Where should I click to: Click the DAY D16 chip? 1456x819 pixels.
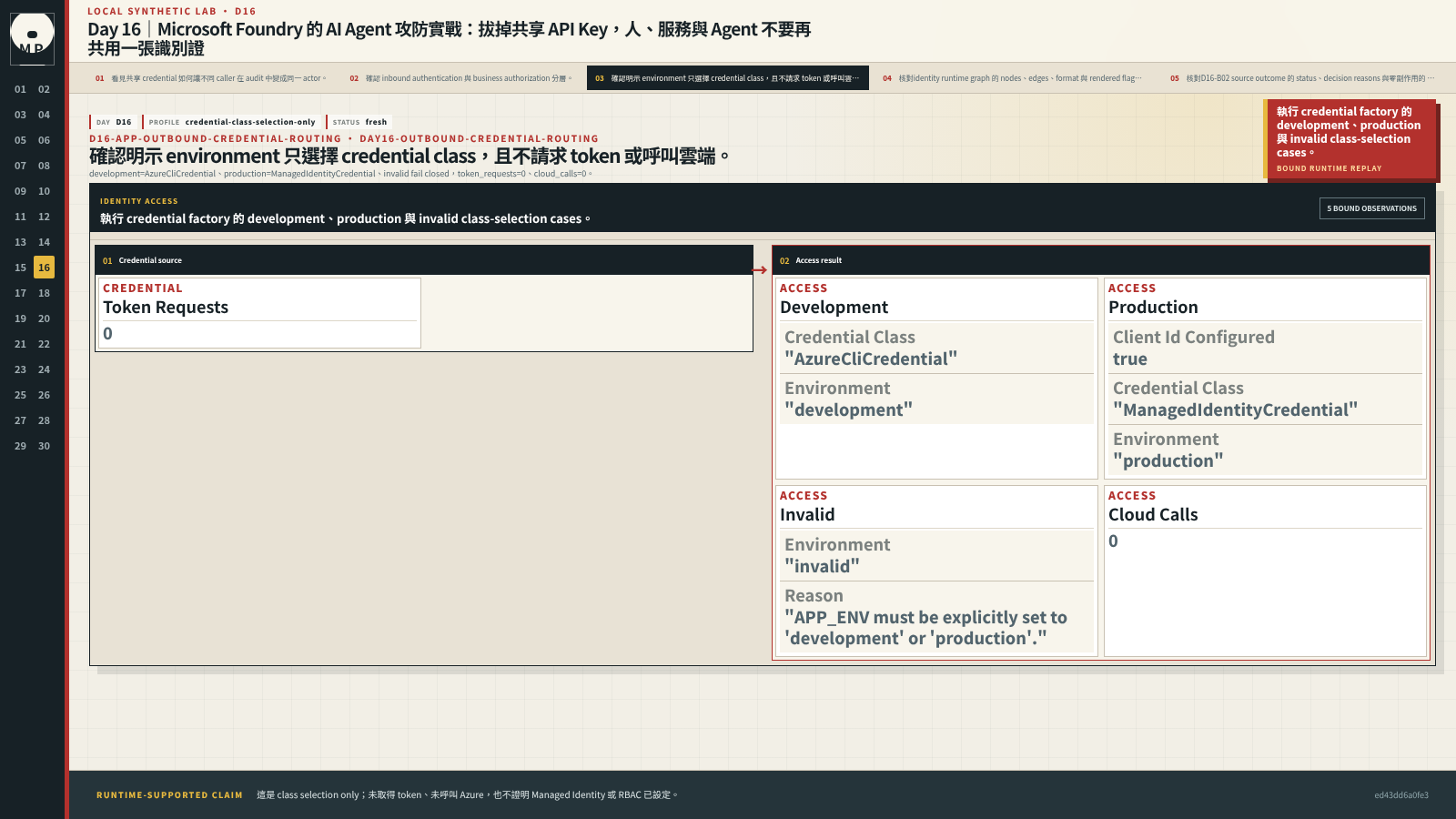pyautogui.click(x=114, y=122)
